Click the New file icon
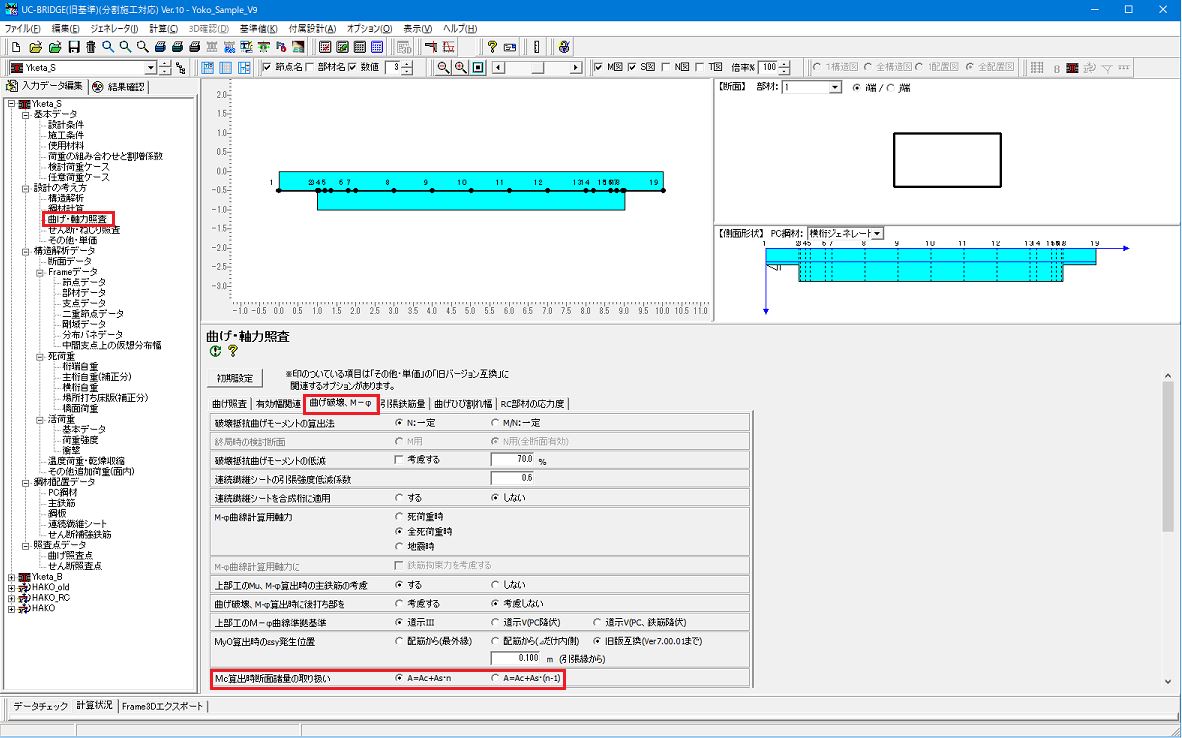This screenshot has height=738, width=1182. (15, 47)
